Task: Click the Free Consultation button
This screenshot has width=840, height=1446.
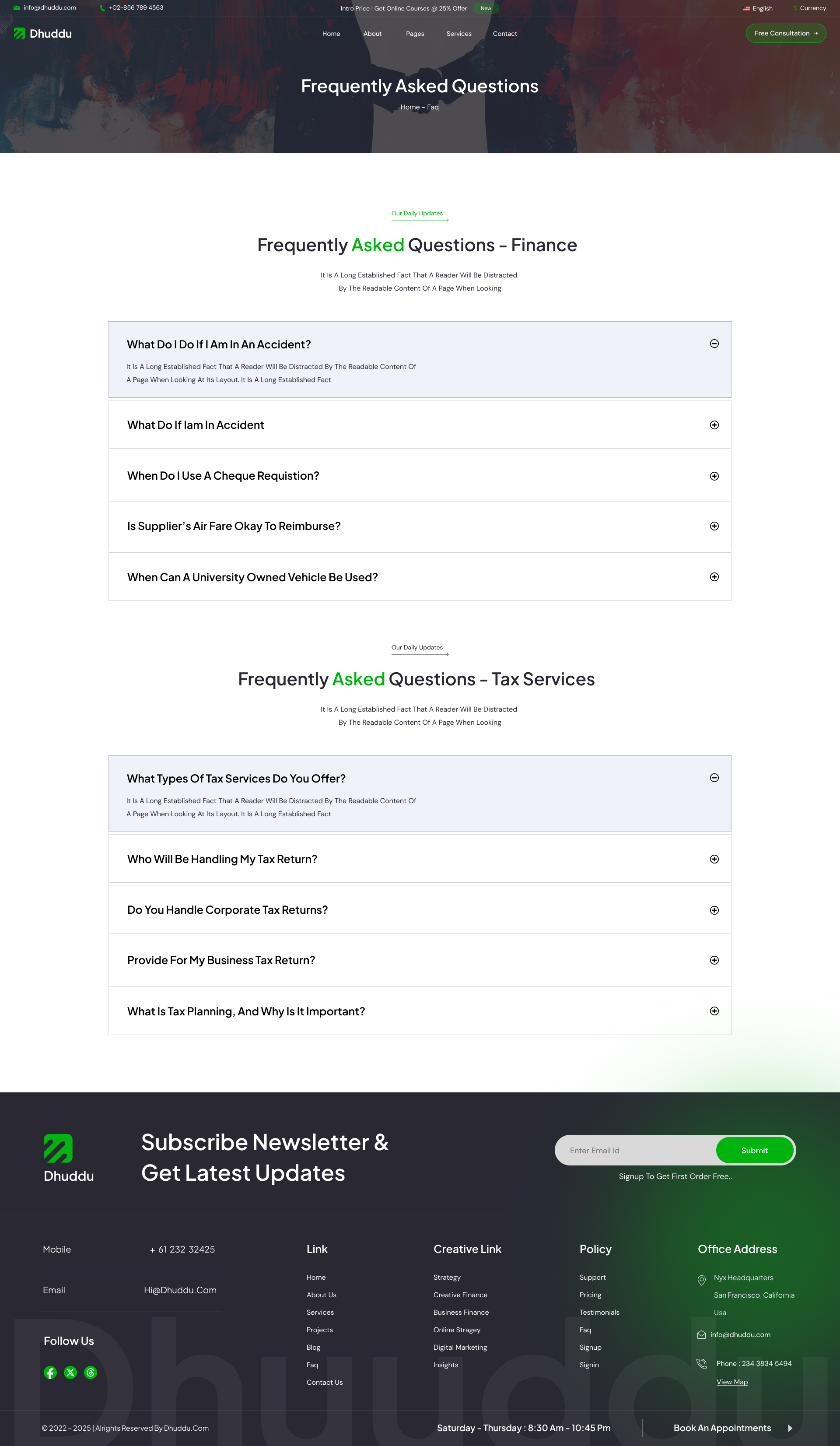Action: [x=785, y=33]
